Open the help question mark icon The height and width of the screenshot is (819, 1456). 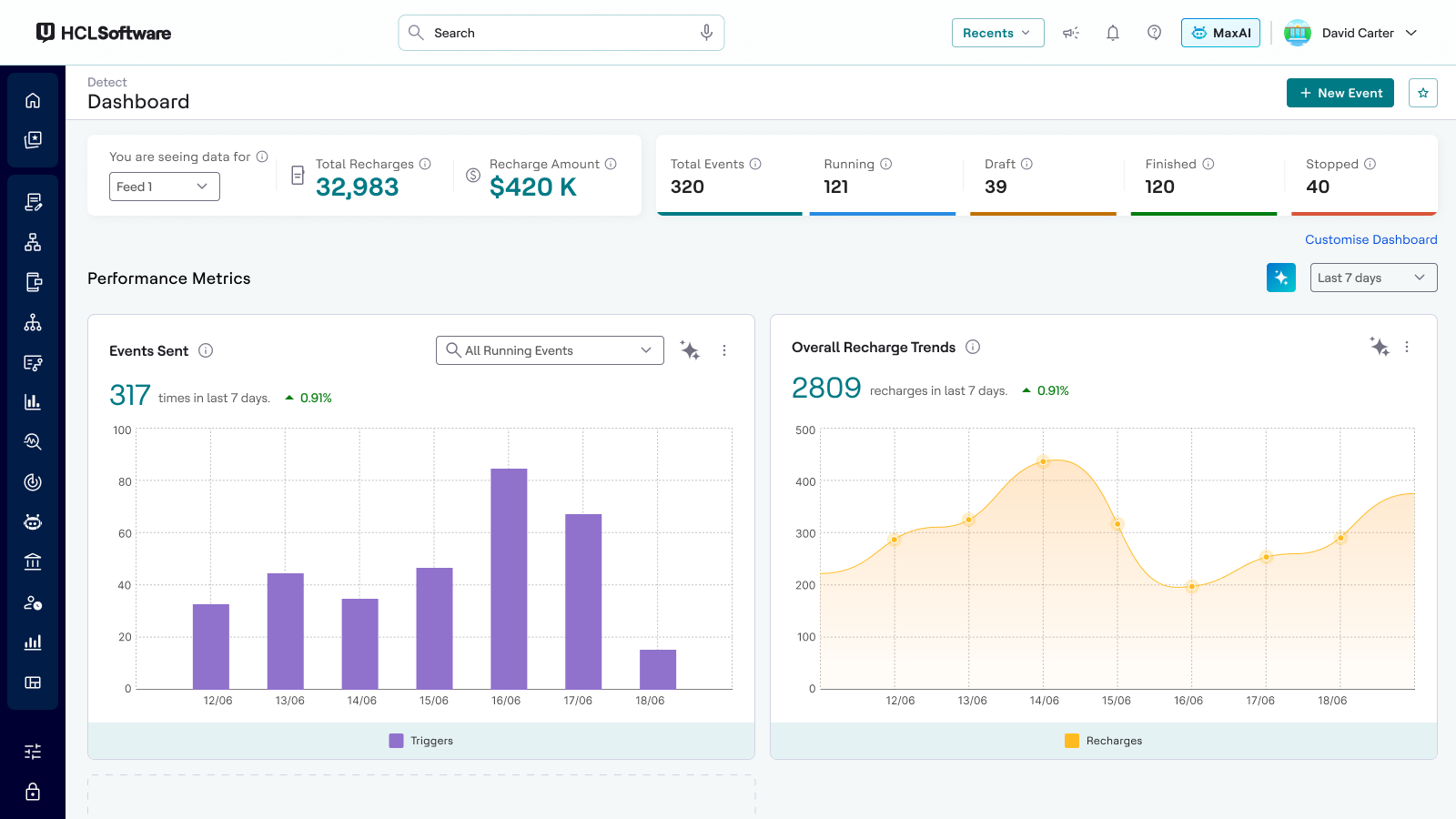[x=1154, y=33]
